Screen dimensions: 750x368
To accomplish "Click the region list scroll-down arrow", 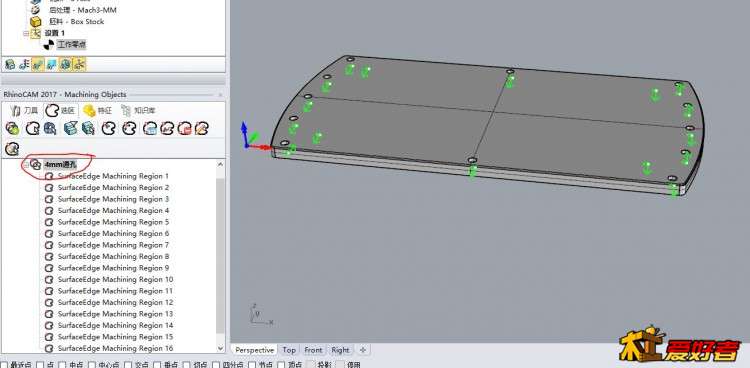I will (221, 348).
